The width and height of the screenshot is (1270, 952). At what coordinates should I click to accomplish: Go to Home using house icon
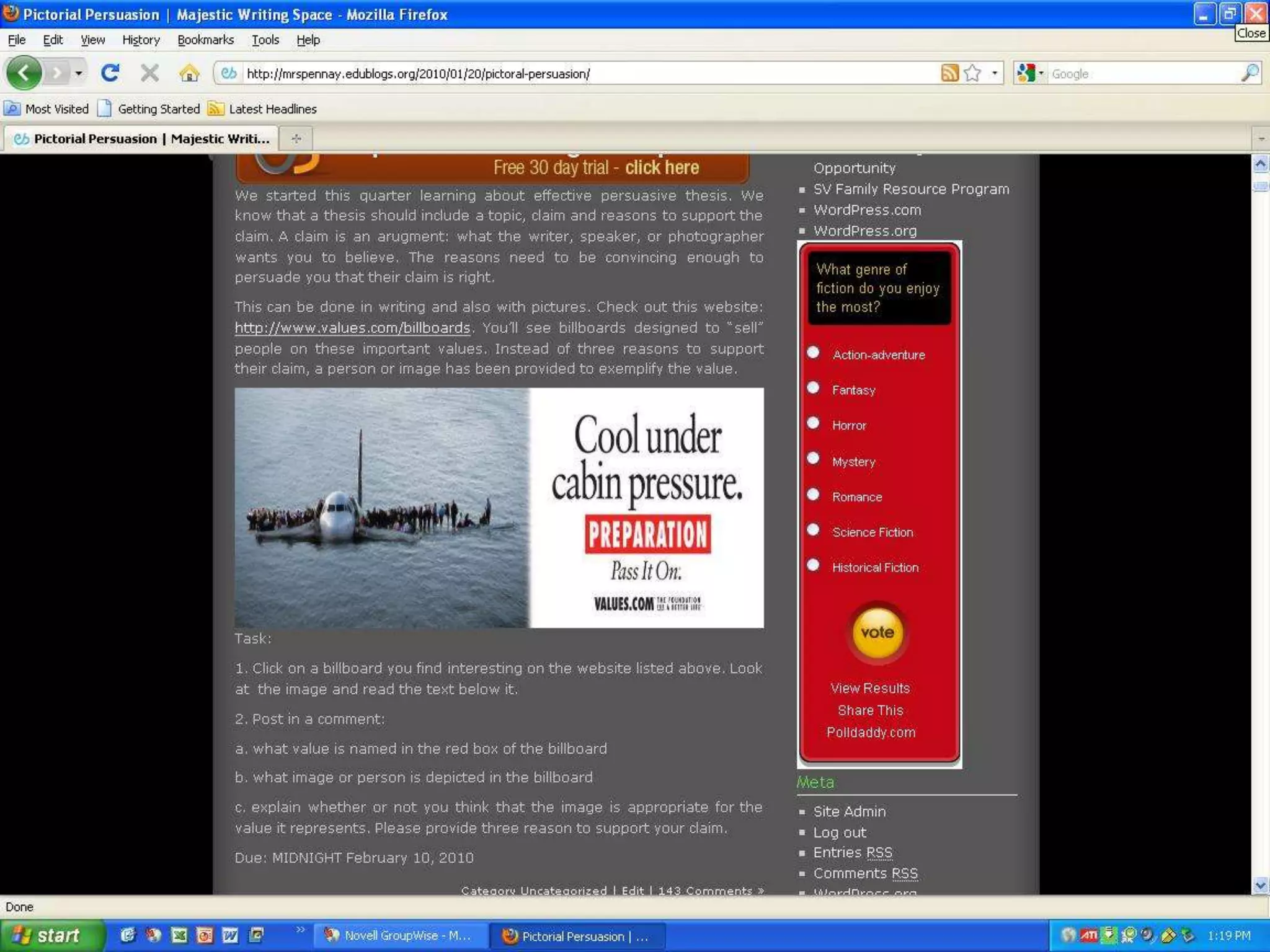(x=189, y=73)
